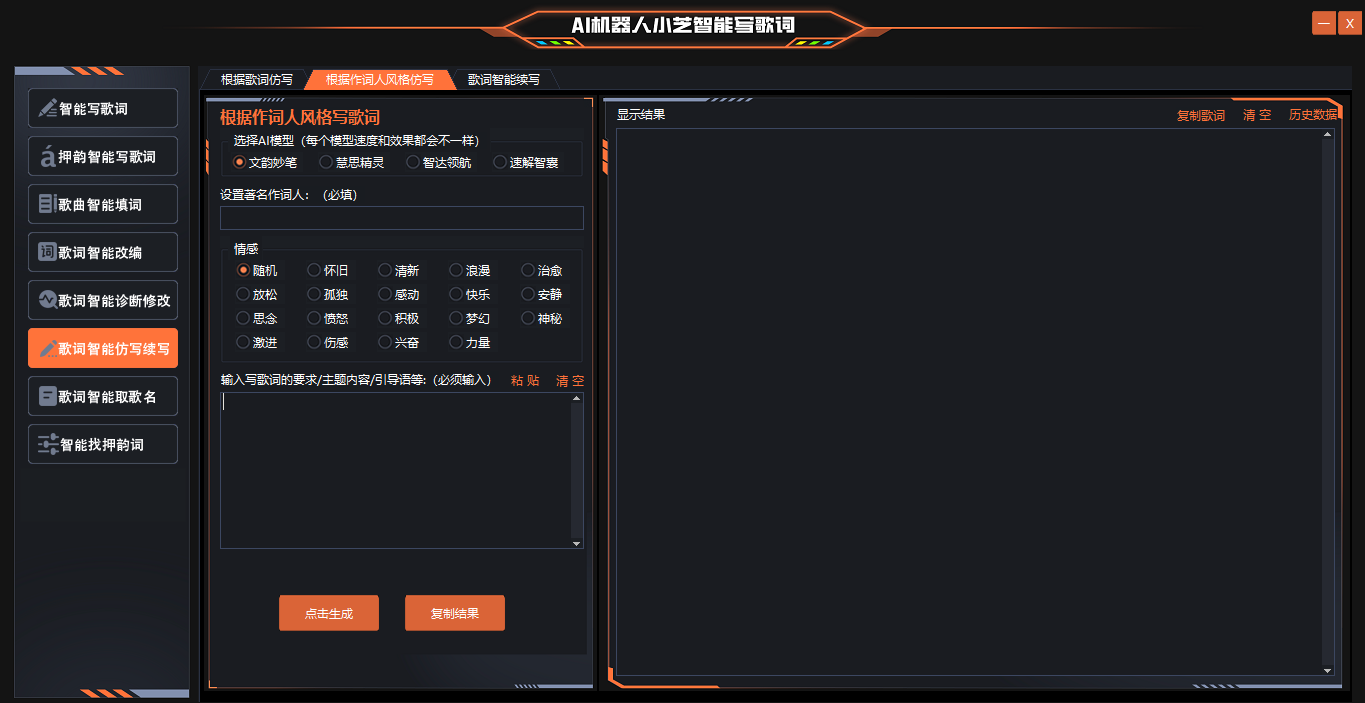Click the 设置著名作词人 input field
Screen dimensions: 1365x703
[x=401, y=218]
